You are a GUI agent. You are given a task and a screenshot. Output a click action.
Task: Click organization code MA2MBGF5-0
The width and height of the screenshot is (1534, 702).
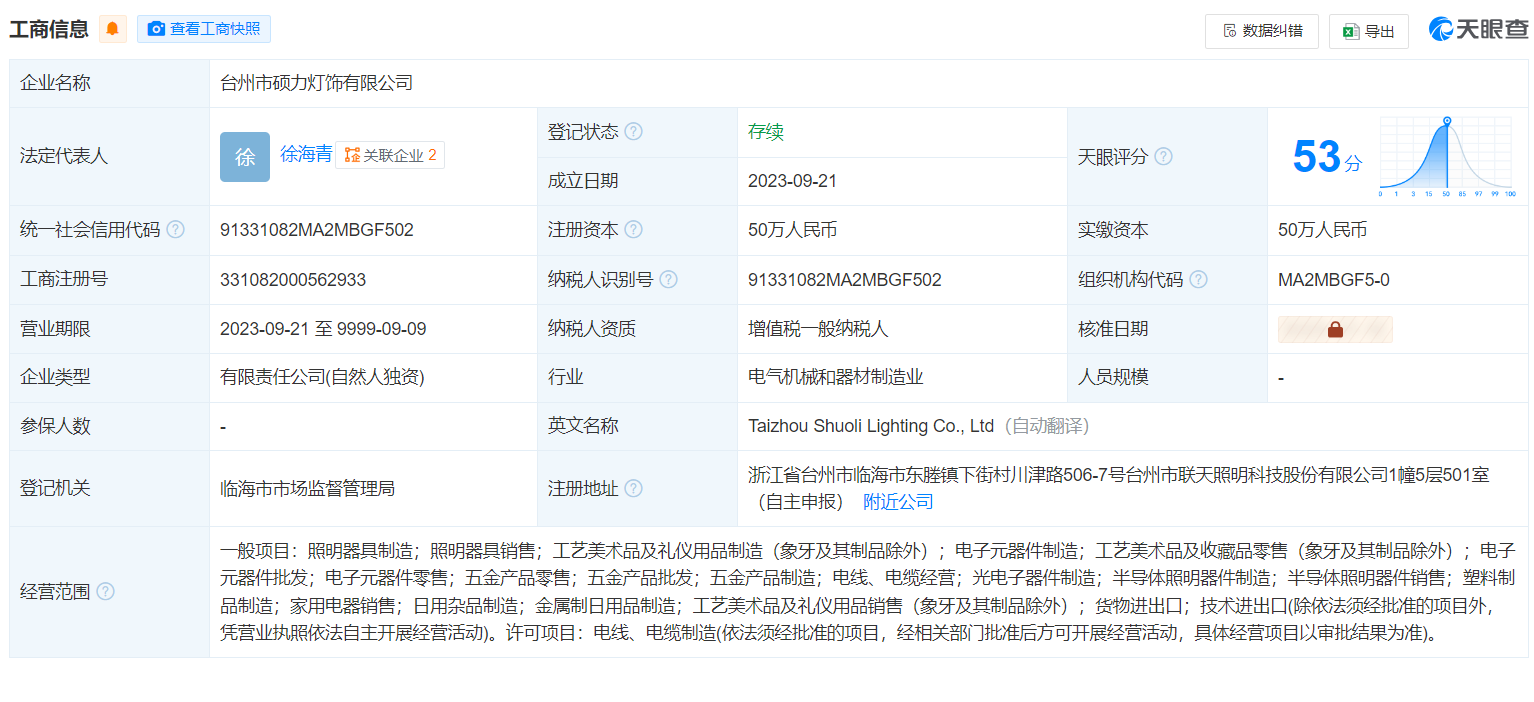coord(1334,280)
